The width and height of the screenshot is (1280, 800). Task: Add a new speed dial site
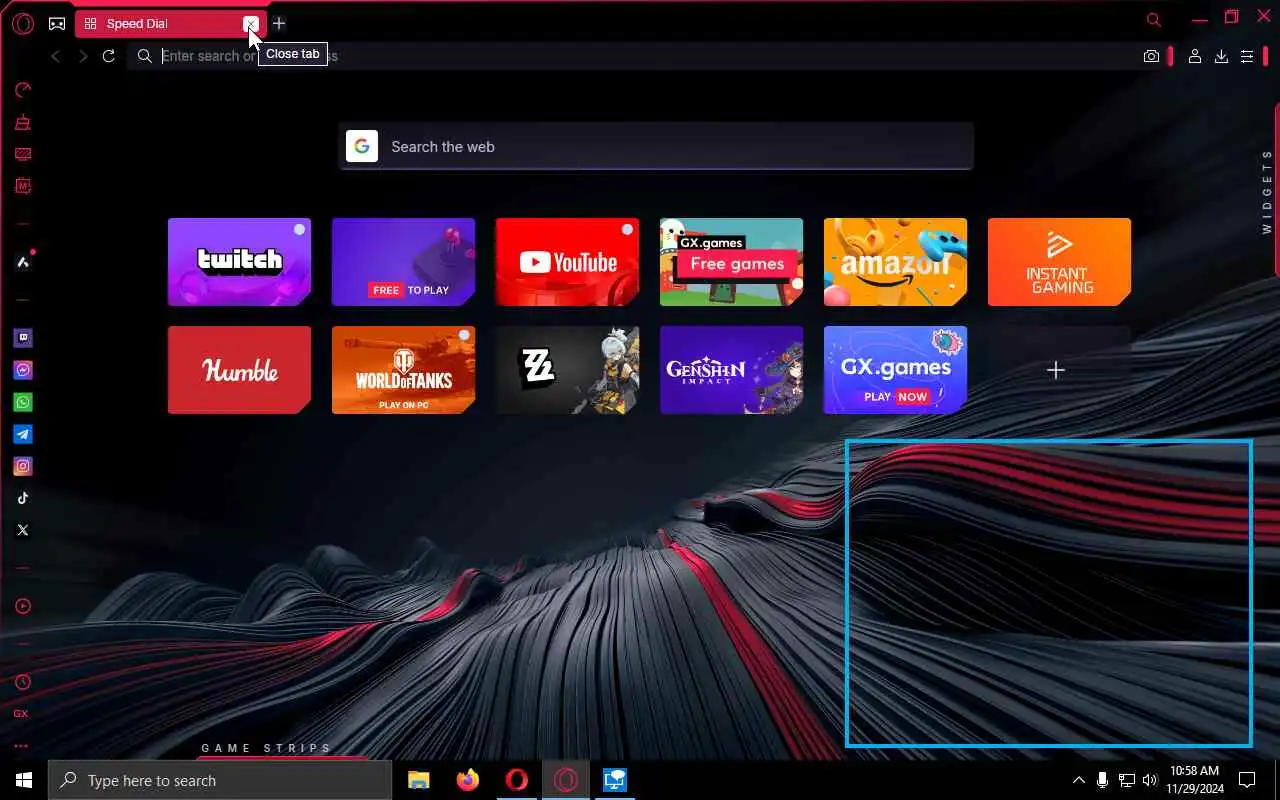pos(1056,370)
